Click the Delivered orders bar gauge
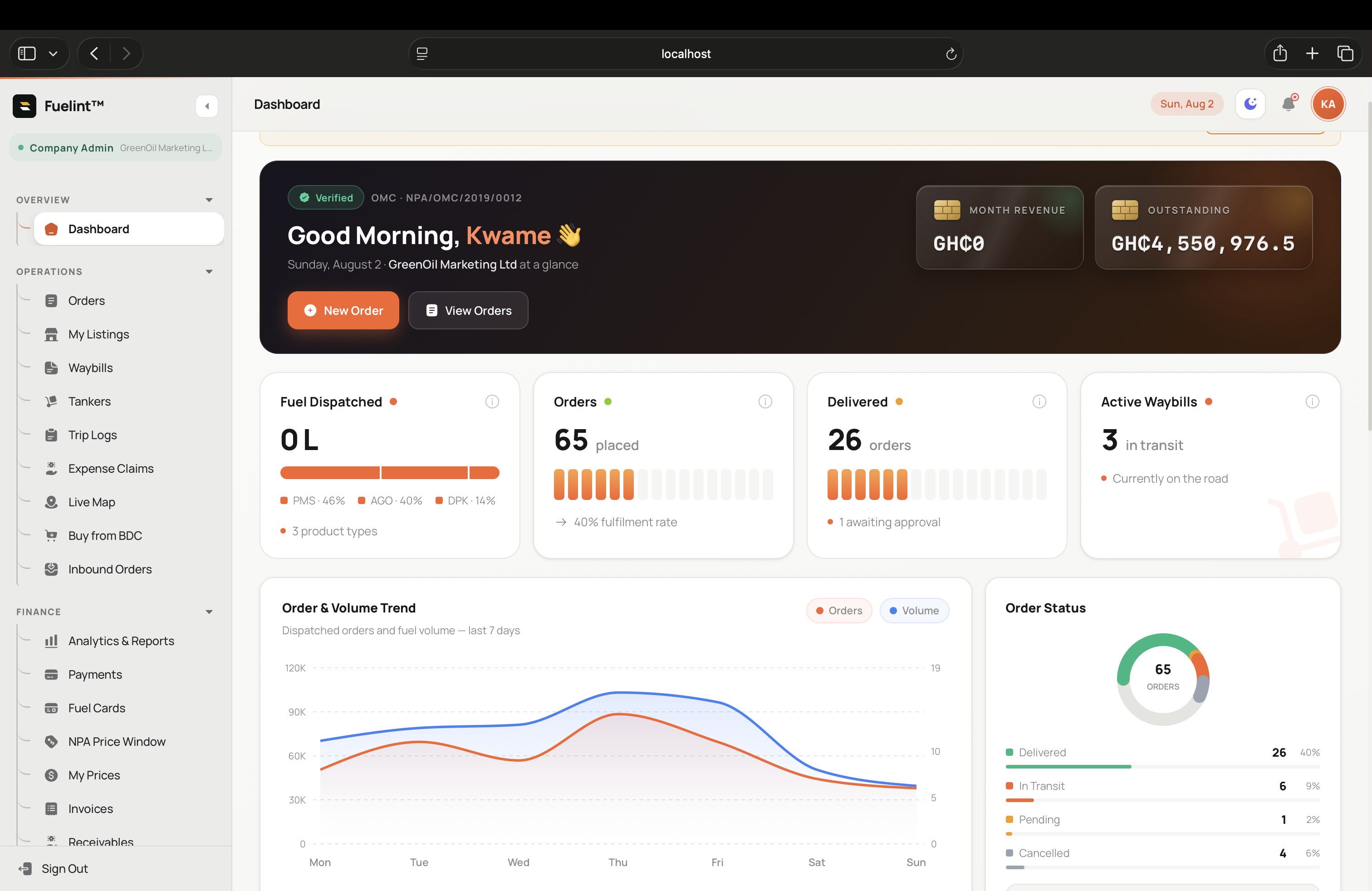 click(x=937, y=484)
